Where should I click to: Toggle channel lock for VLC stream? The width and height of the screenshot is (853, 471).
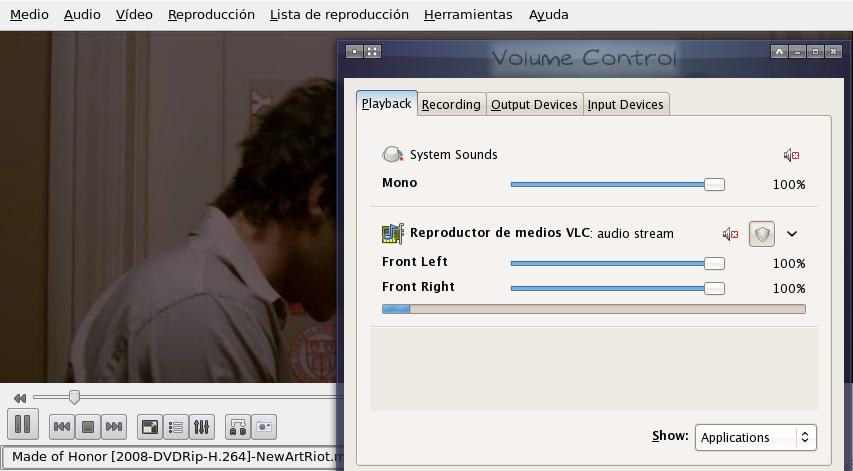point(762,234)
